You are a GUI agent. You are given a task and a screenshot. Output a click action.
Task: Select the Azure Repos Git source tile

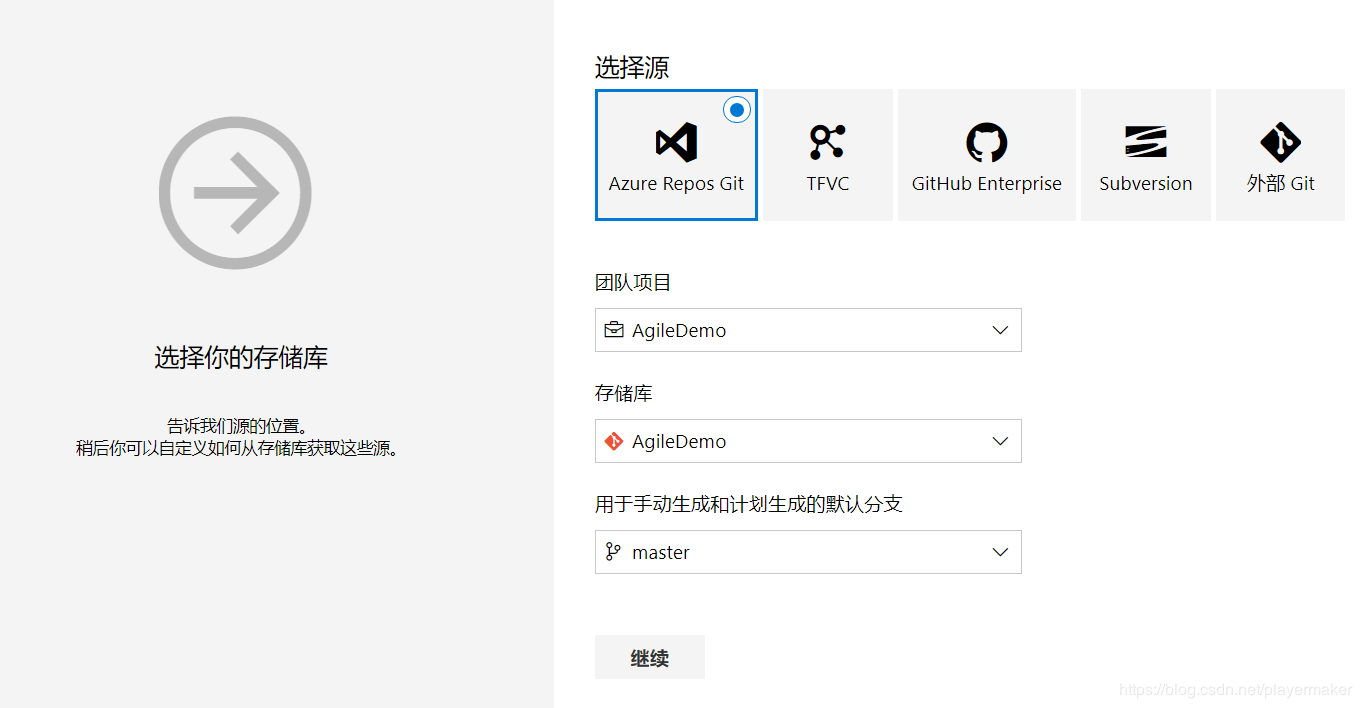point(676,155)
